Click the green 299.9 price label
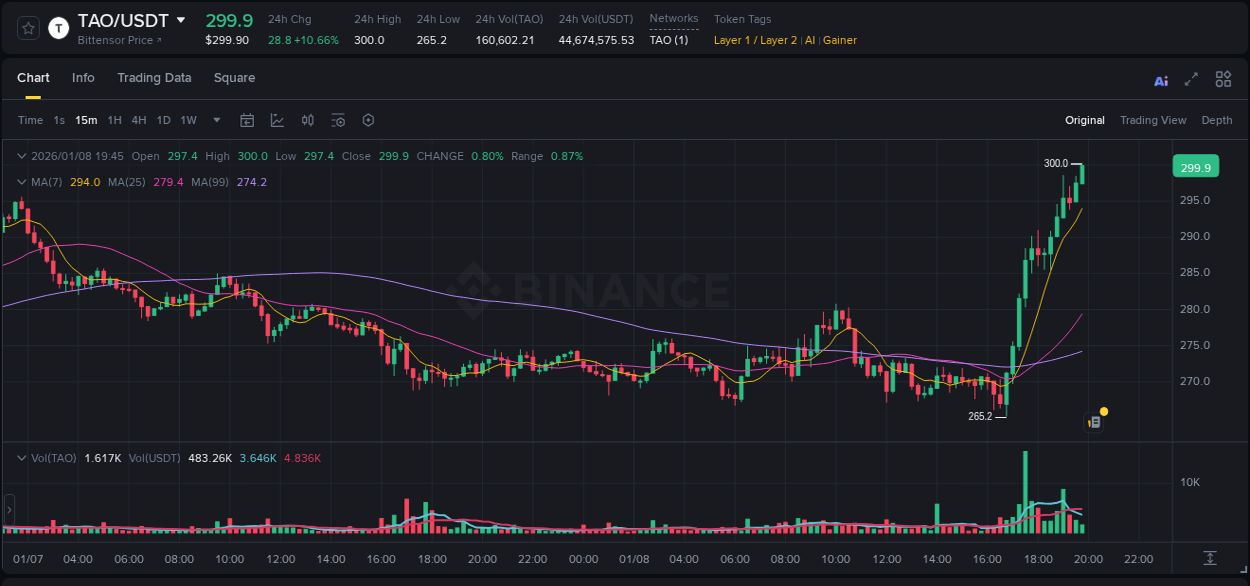 point(1195,166)
